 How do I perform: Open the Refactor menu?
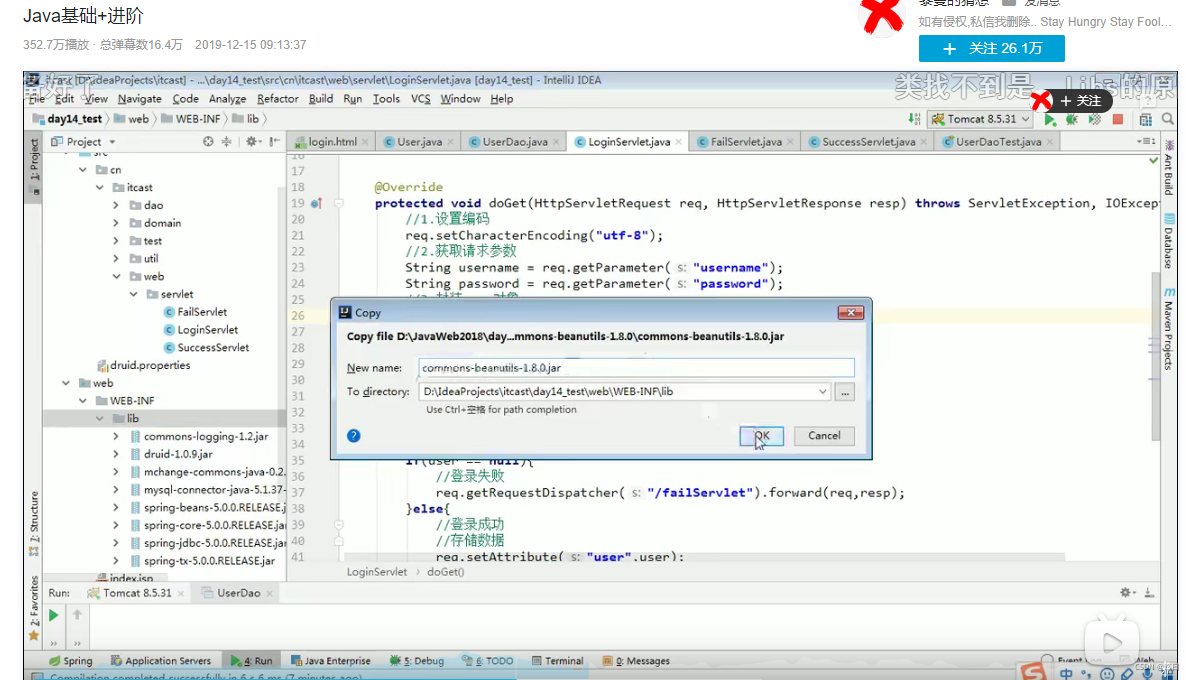(277, 99)
